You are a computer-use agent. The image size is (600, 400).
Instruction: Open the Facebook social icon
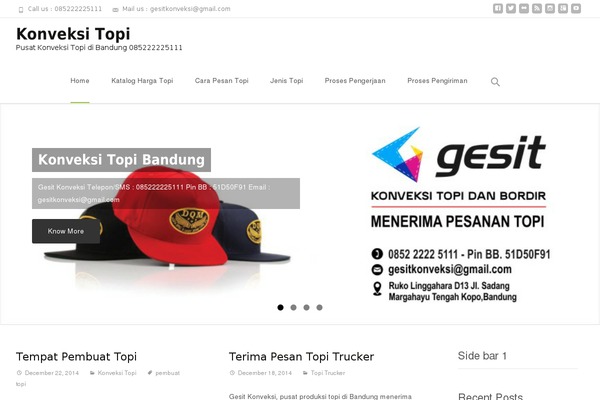(x=498, y=8)
